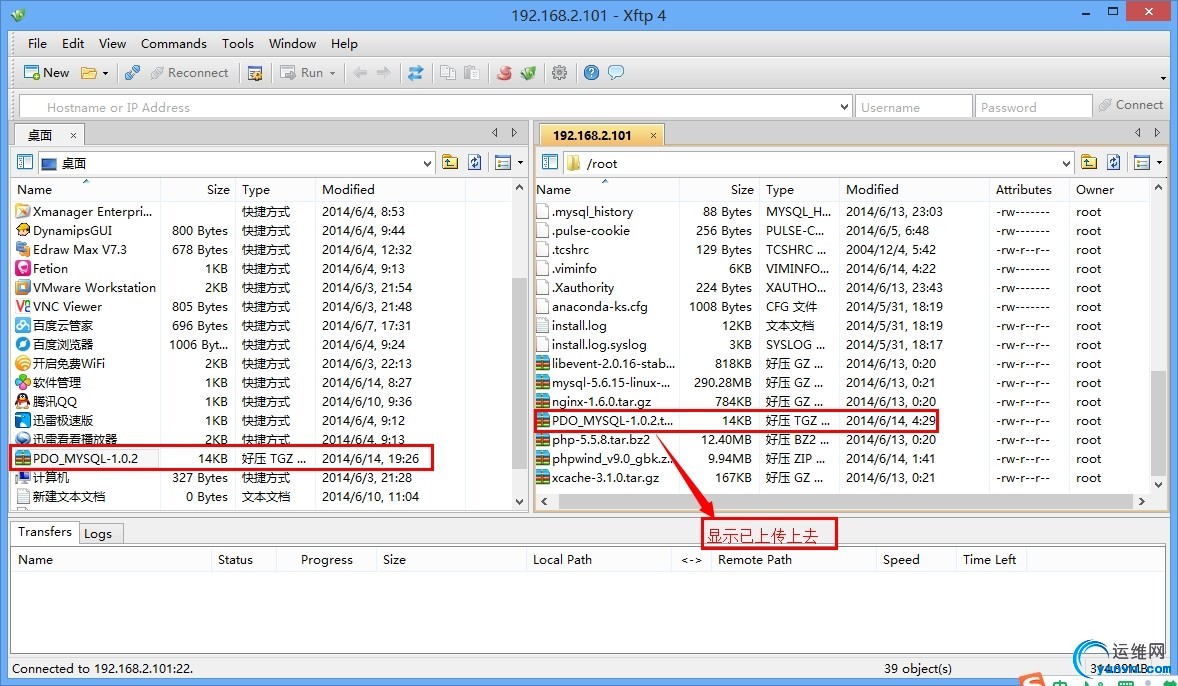Switch to the Transfers tab
This screenshot has width=1178, height=686.
point(45,532)
